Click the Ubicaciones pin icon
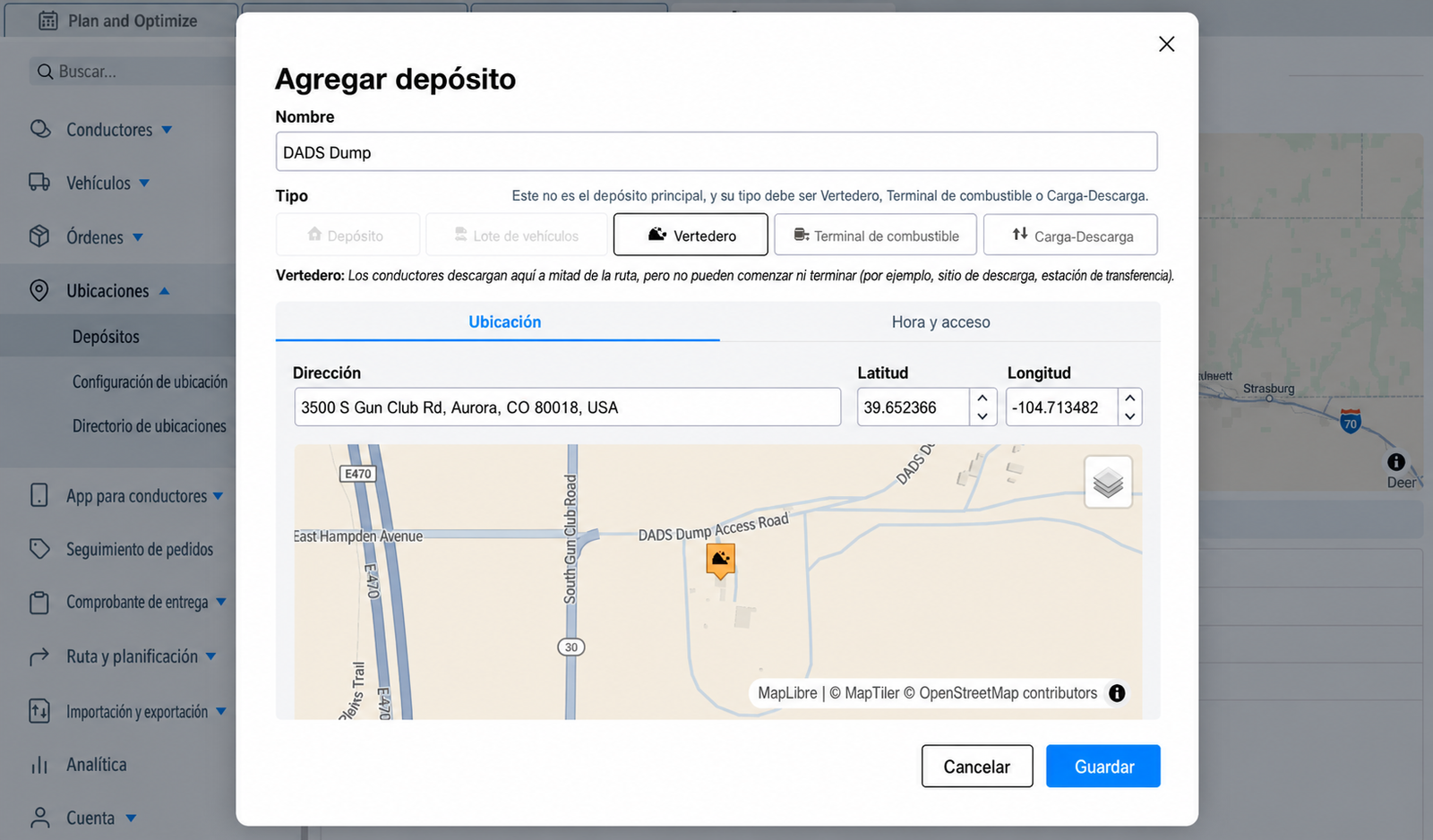This screenshot has height=840, width=1433. pos(39,290)
